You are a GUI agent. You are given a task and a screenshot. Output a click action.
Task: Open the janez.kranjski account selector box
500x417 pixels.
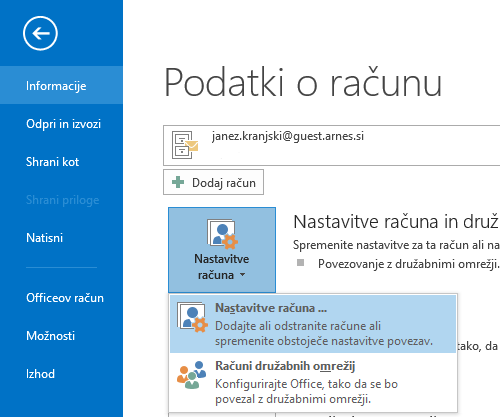pos(331,145)
